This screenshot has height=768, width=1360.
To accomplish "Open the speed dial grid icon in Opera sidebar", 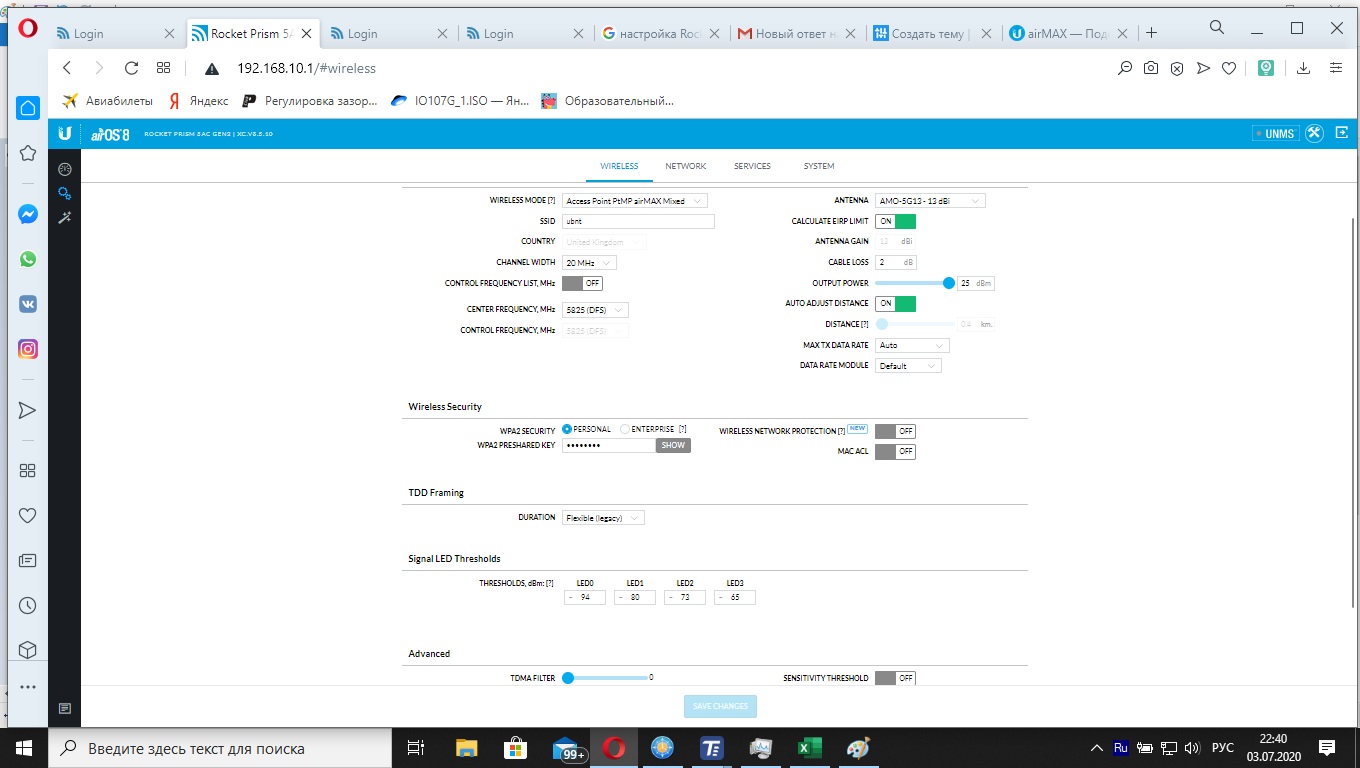I will pos(28,470).
